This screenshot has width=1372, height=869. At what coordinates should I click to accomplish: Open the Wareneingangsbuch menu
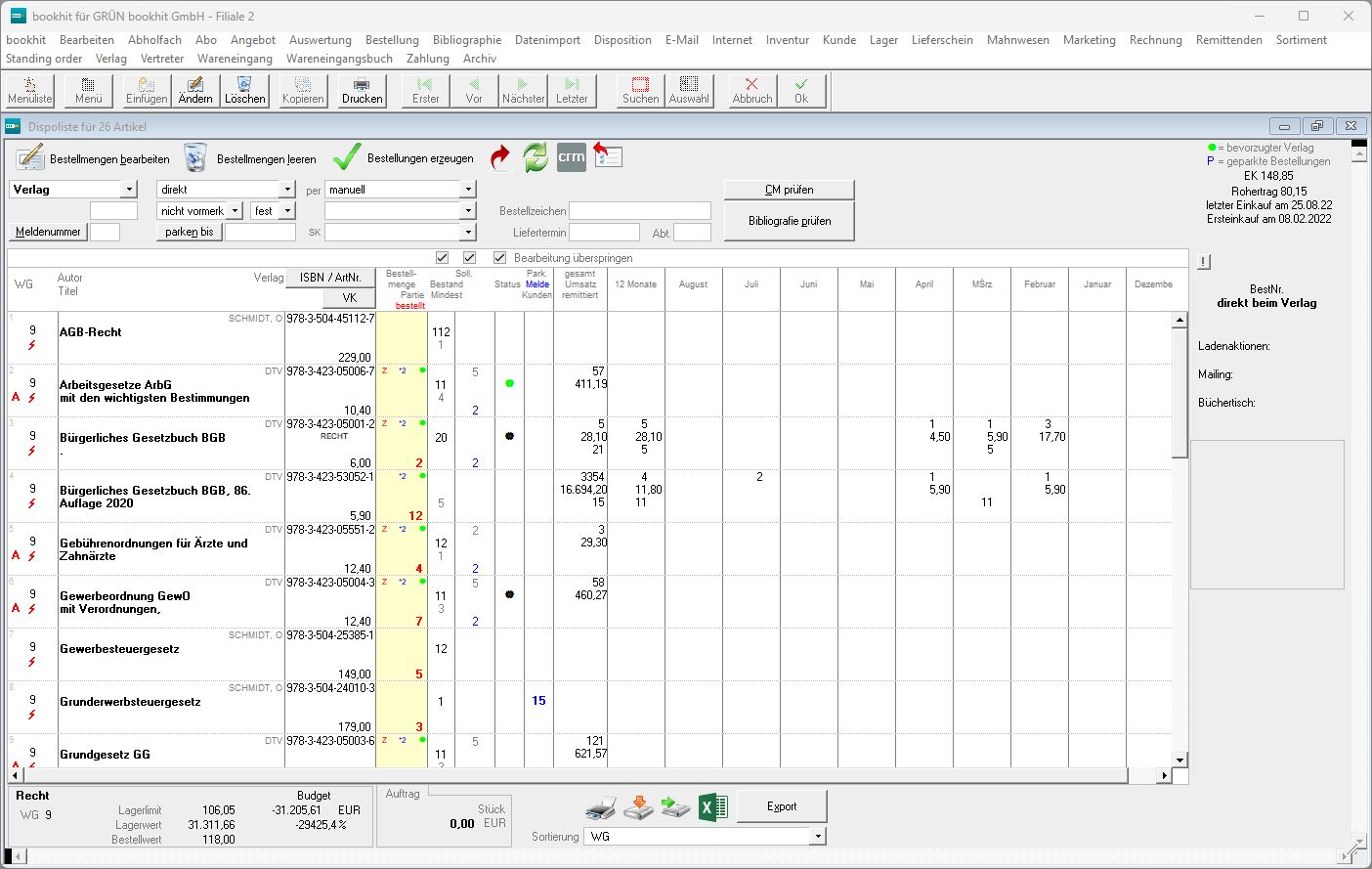[x=339, y=59]
